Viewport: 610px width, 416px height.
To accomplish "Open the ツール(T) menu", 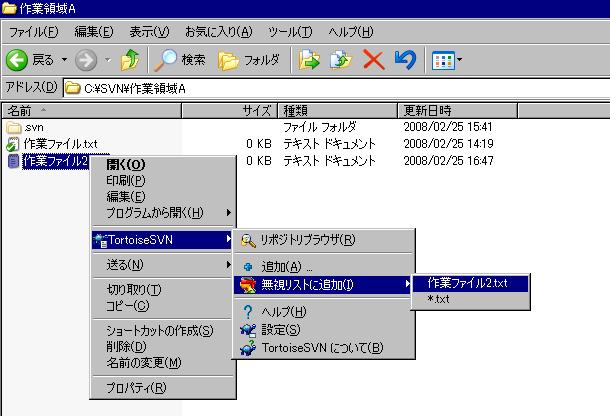I will (x=290, y=32).
